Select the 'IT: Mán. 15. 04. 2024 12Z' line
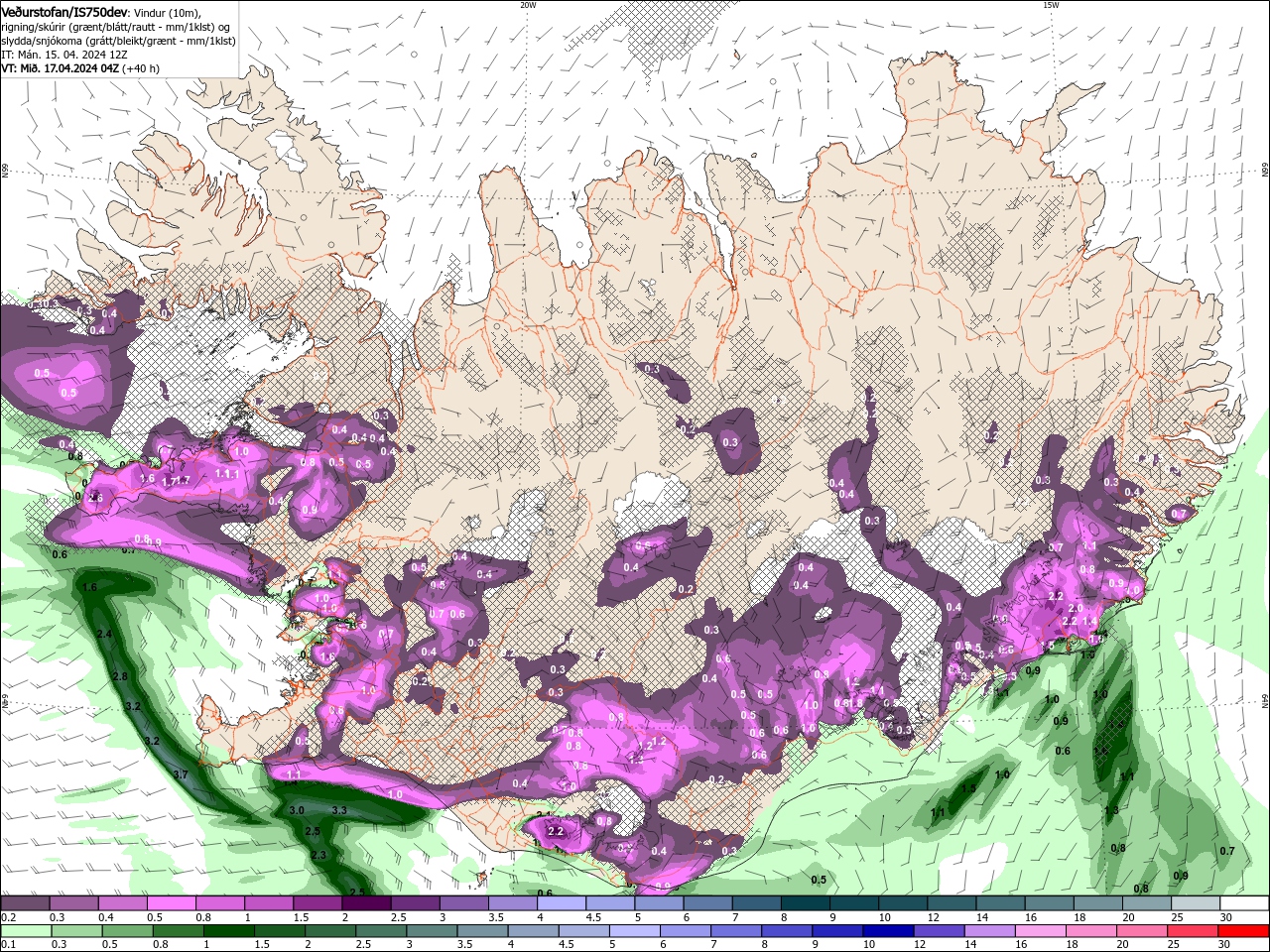This screenshot has height=952, width=1270. pyautogui.click(x=63, y=55)
